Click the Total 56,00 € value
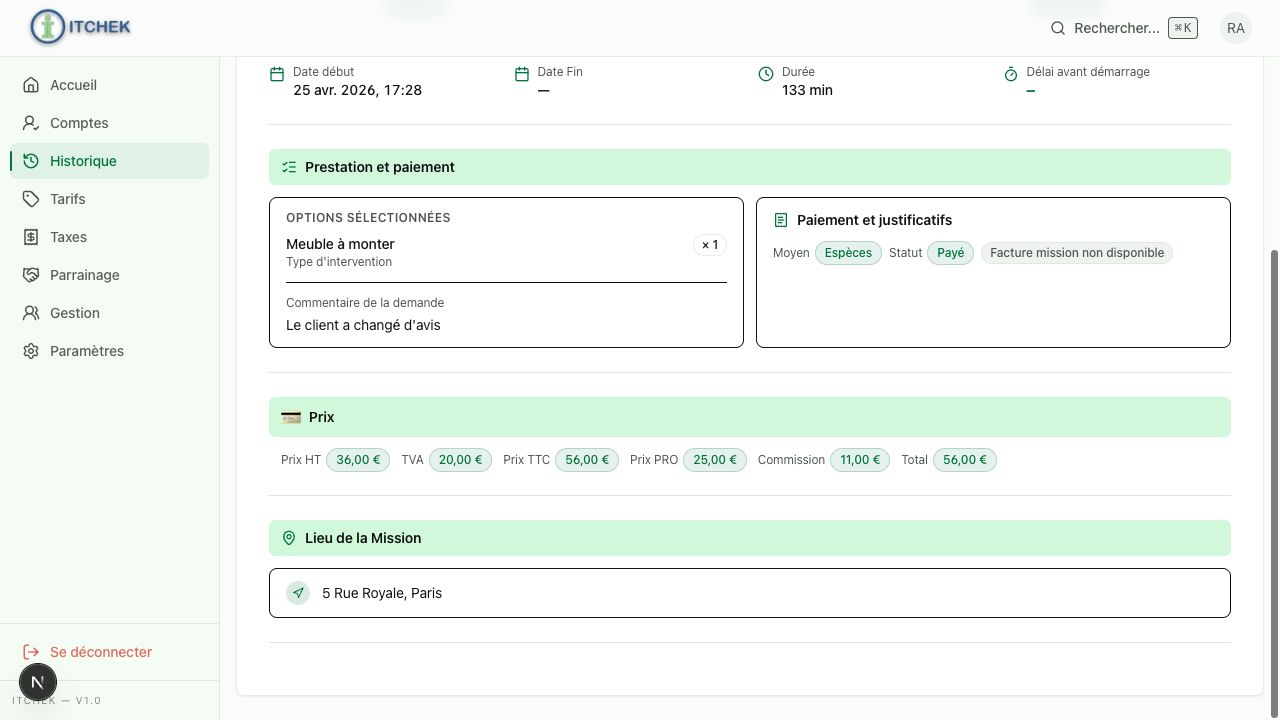This screenshot has width=1280, height=720. (x=965, y=460)
